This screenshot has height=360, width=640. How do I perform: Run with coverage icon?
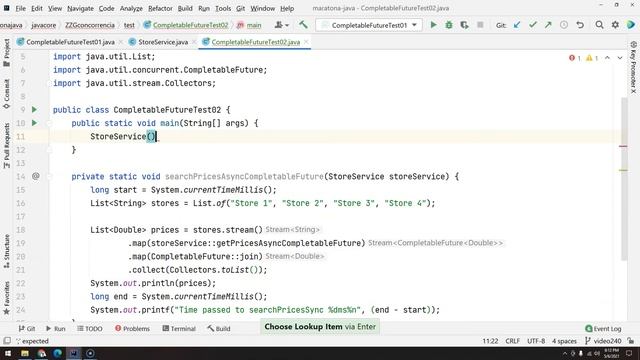click(464, 25)
